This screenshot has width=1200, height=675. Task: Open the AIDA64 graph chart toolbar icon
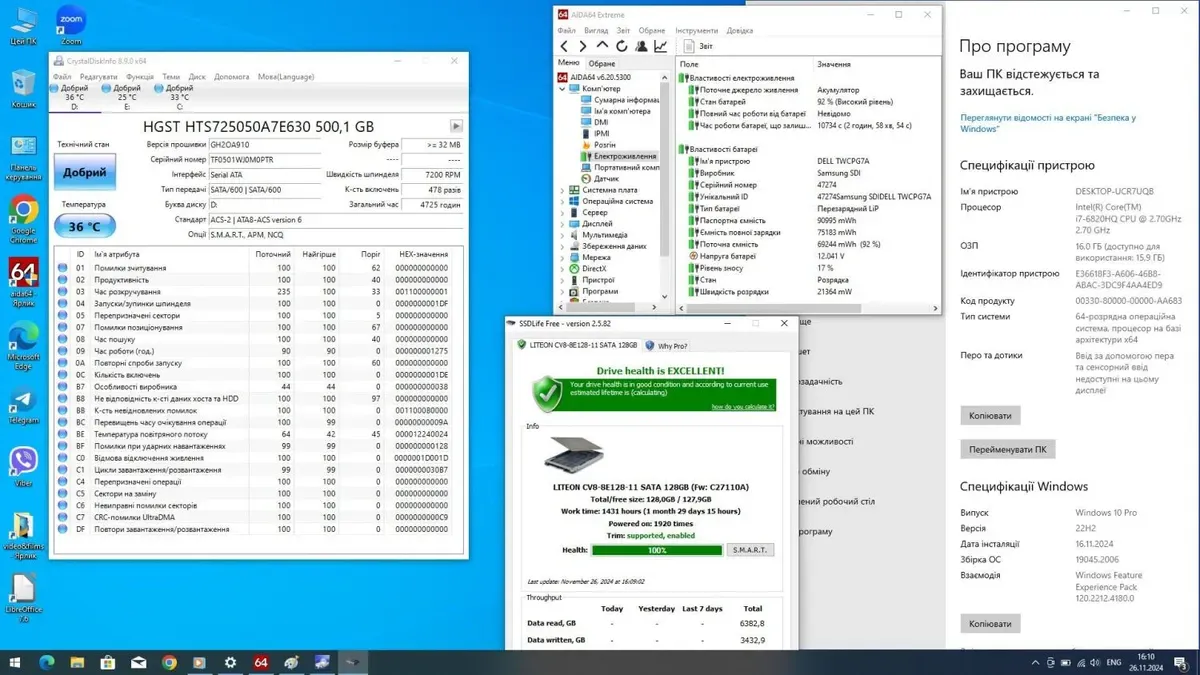661,46
